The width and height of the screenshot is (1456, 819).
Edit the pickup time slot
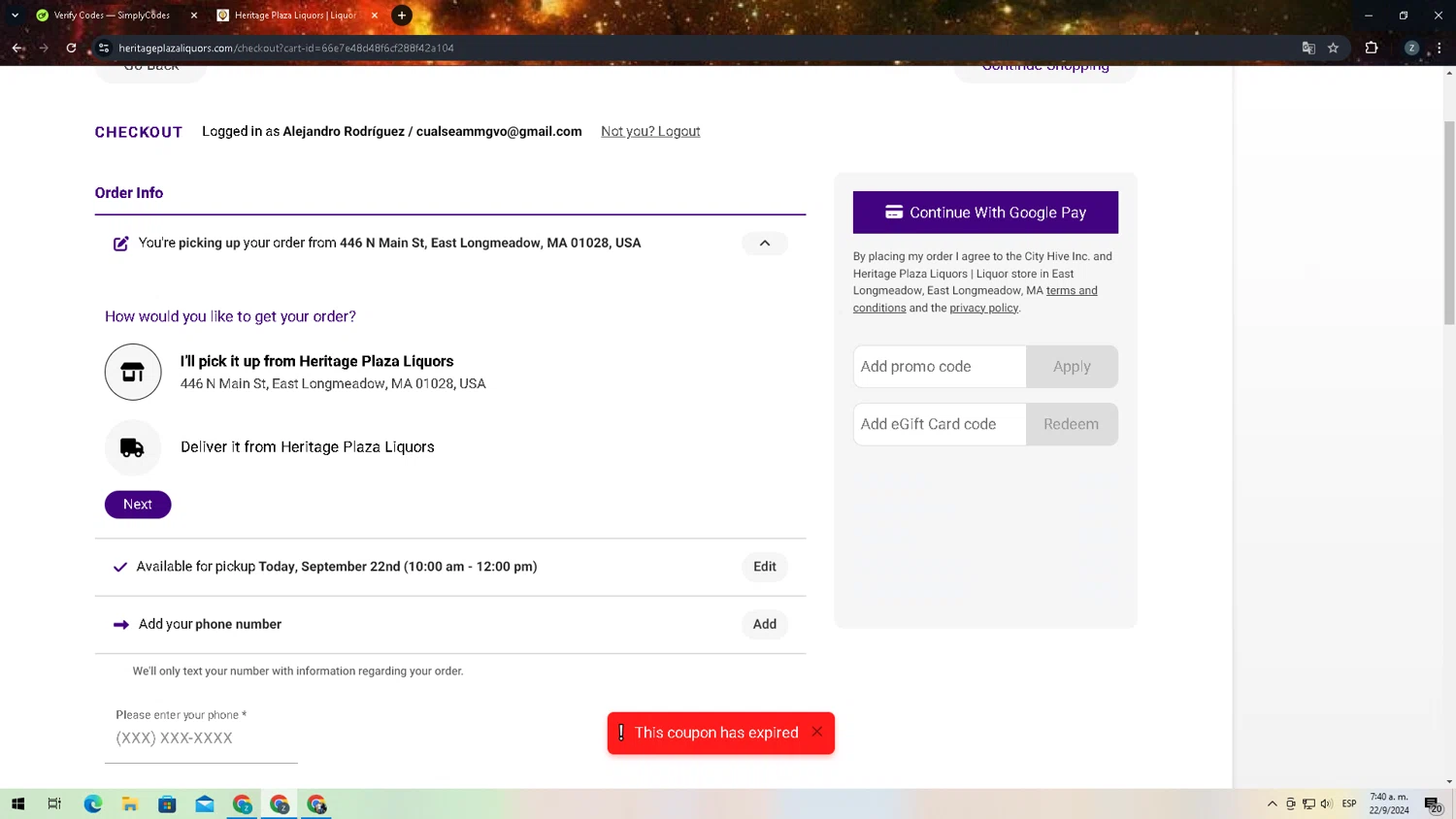(765, 567)
